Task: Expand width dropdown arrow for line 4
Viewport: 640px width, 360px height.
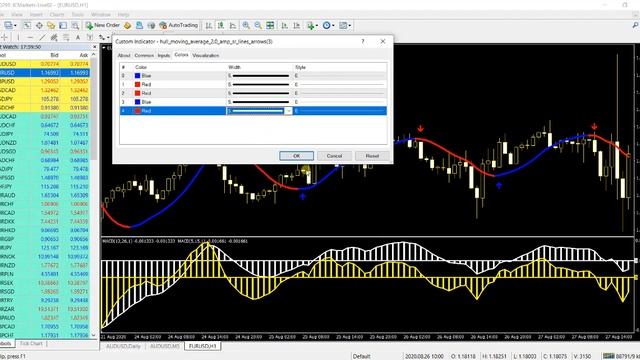Action: pos(288,111)
